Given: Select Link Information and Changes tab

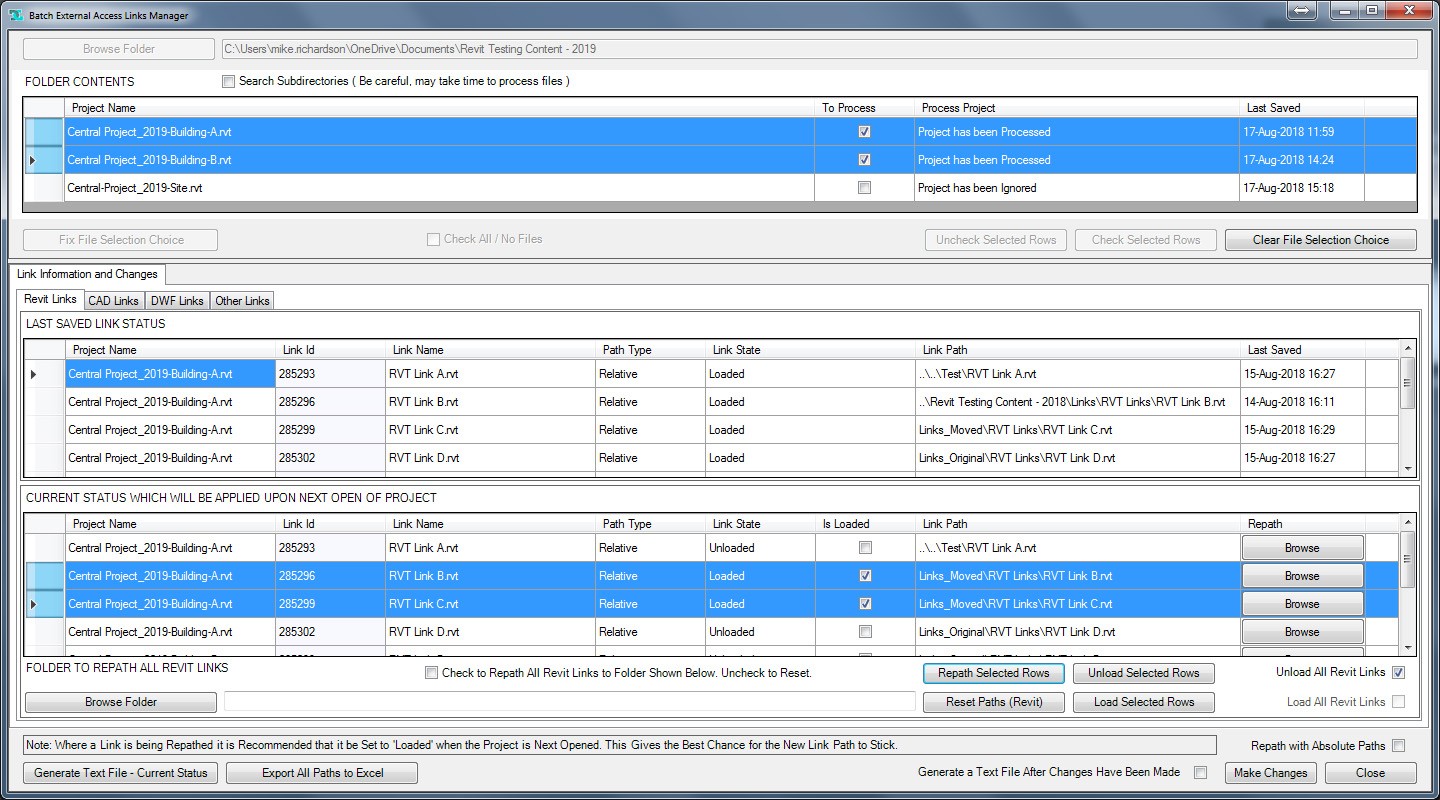Looking at the screenshot, I should [87, 274].
